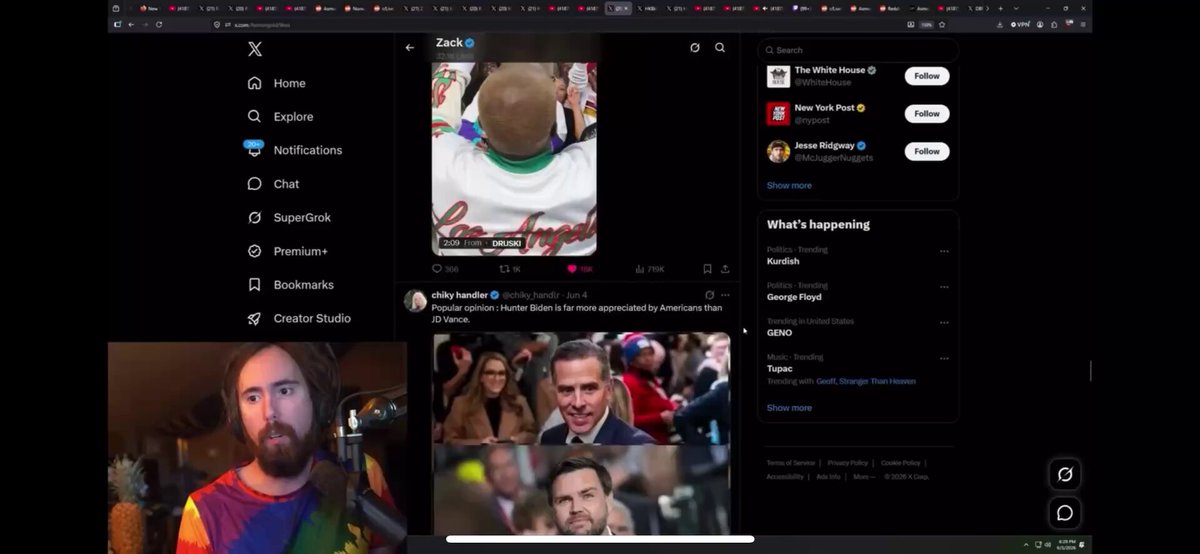Image resolution: width=1200 pixels, height=554 pixels.
Task: Open the Chat bubble icon
Action: [x=254, y=184]
